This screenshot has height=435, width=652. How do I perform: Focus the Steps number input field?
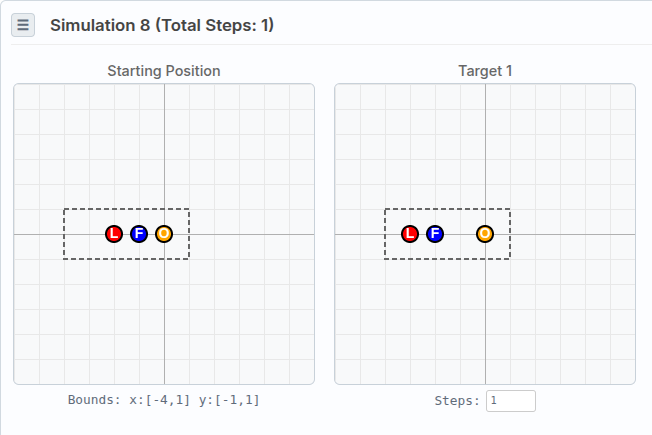click(510, 401)
